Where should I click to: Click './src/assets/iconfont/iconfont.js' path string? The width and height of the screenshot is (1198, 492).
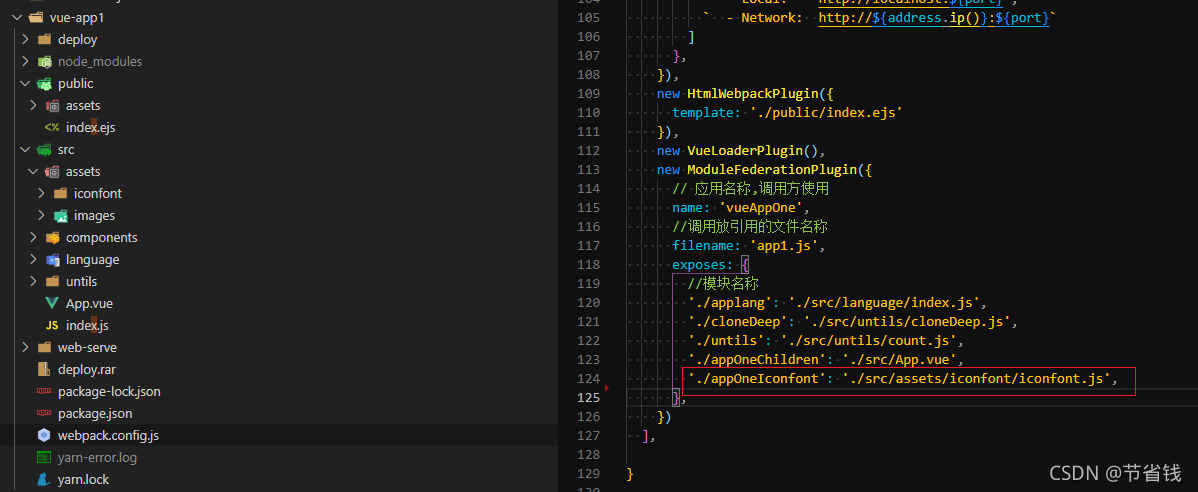click(976, 378)
